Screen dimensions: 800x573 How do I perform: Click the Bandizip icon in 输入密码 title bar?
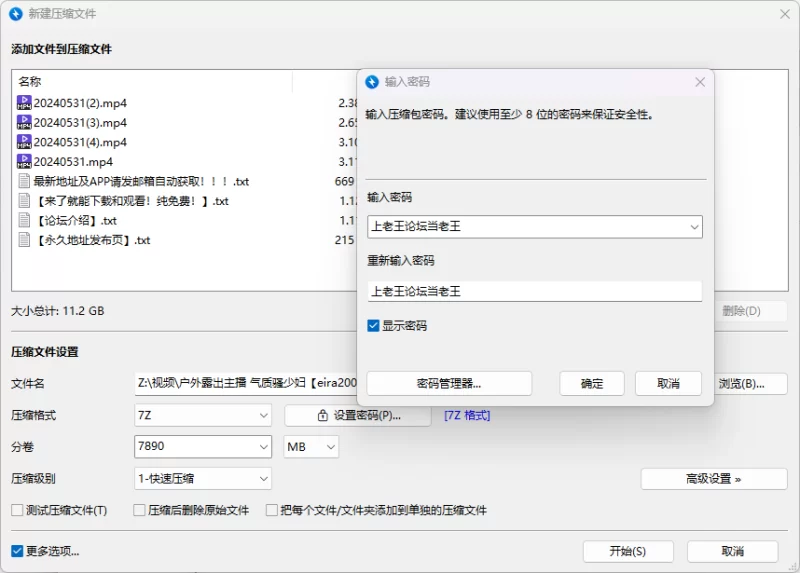[x=373, y=82]
